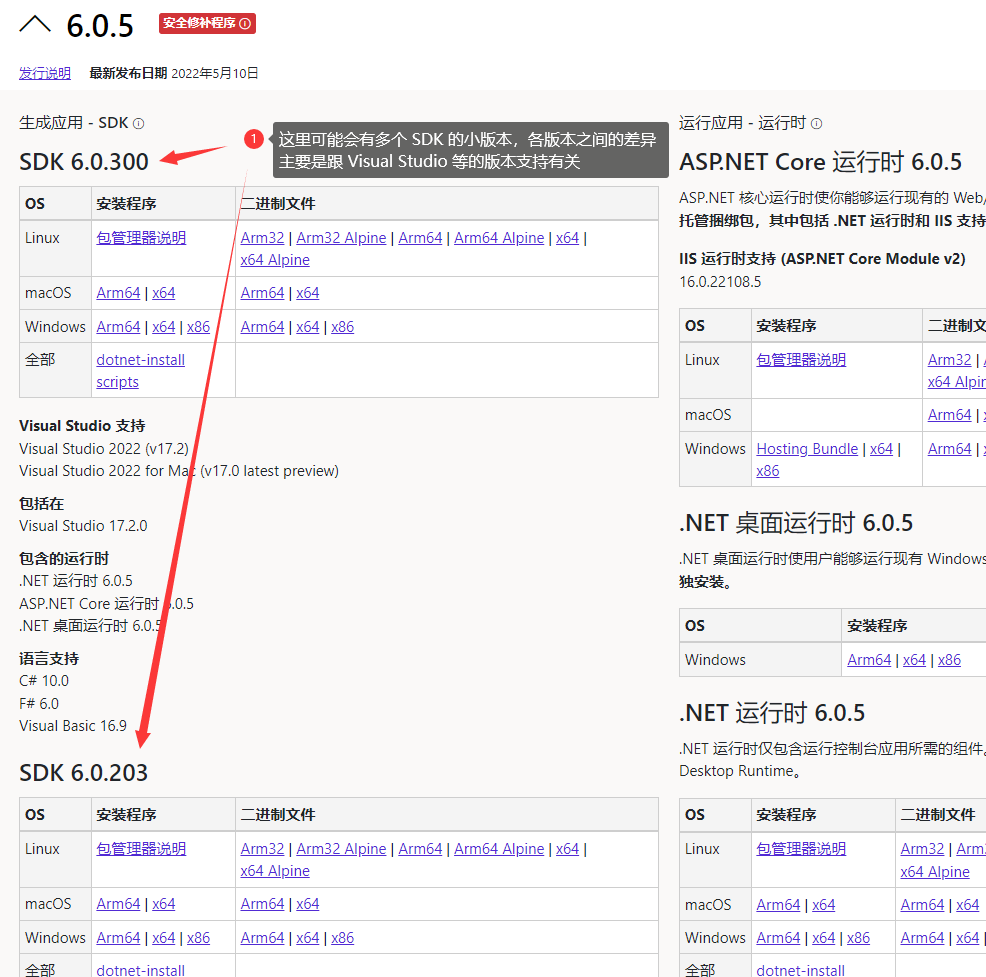Open 包管理器说明 for Linux in SDK 6.0.300
Image resolution: width=986 pixels, height=977 pixels.
(x=141, y=238)
